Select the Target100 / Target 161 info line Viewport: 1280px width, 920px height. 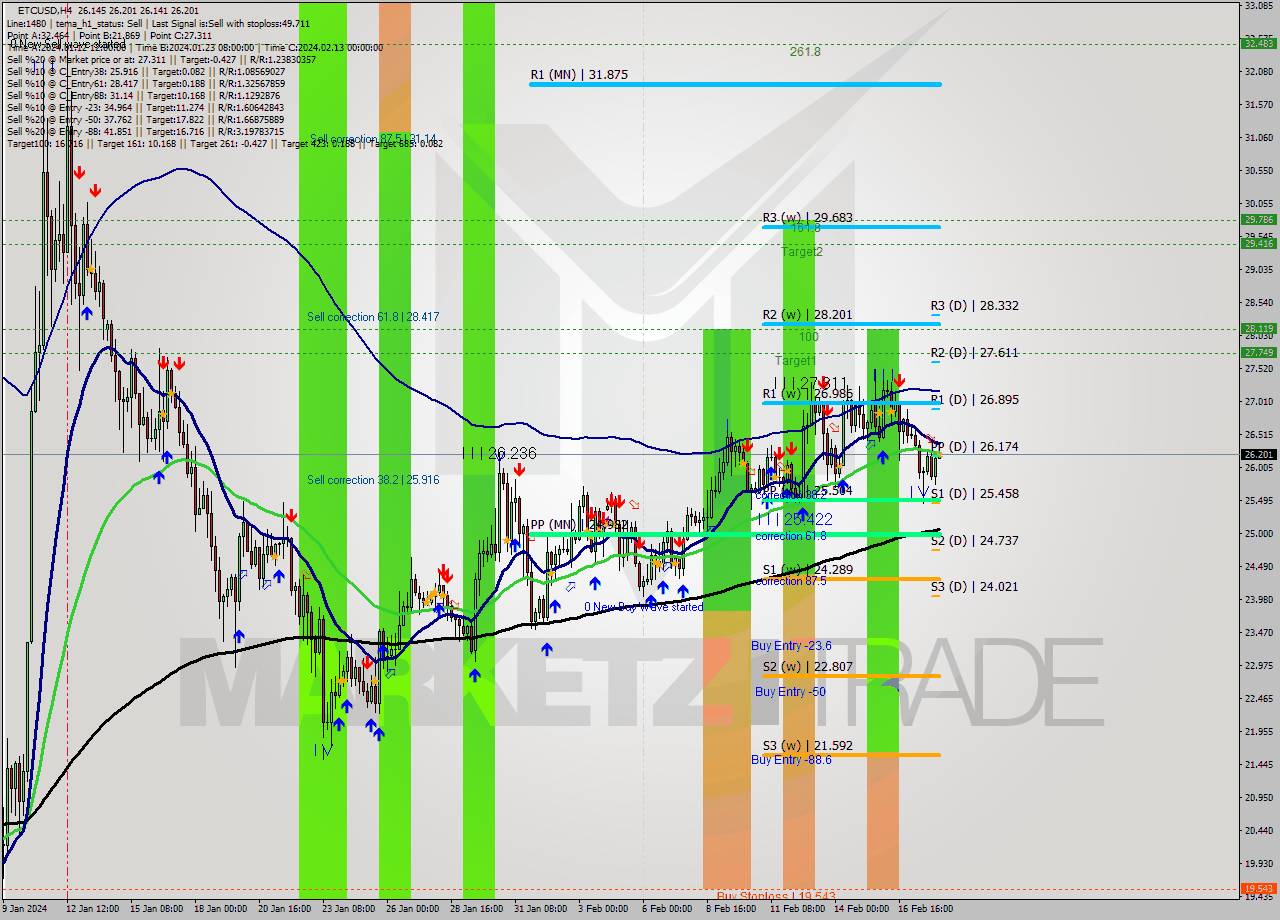coord(225,143)
